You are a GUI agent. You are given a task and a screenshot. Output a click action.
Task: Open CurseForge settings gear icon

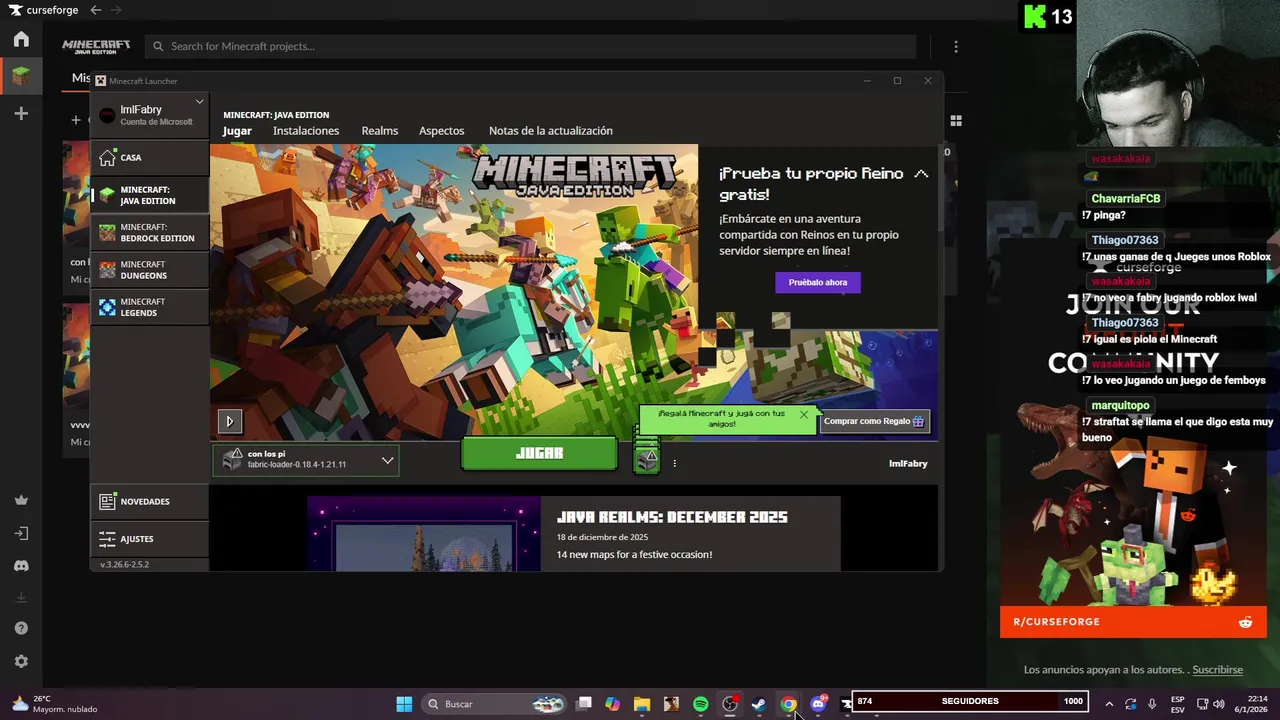[x=21, y=661]
